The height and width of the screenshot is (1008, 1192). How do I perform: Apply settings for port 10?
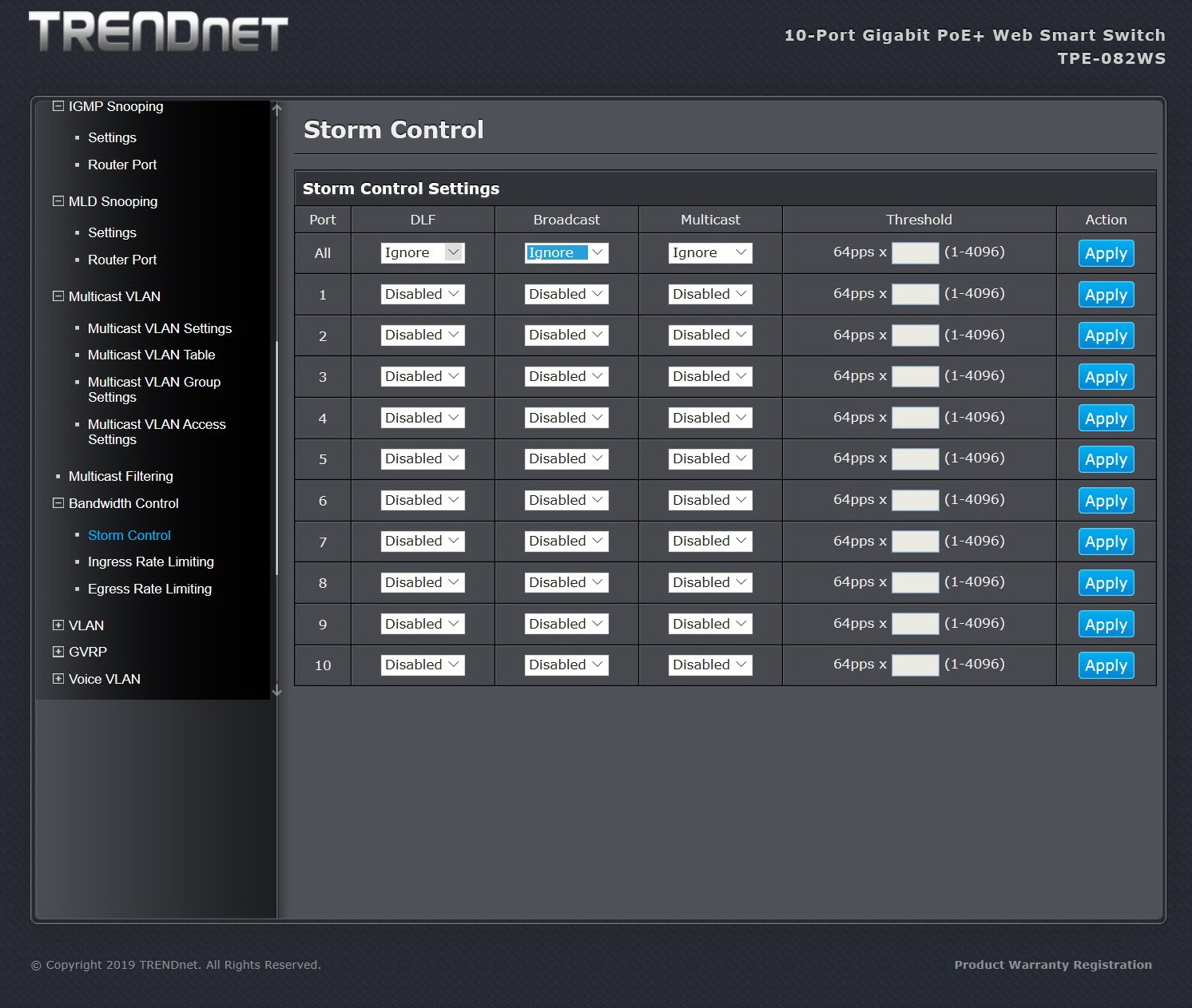click(x=1106, y=665)
